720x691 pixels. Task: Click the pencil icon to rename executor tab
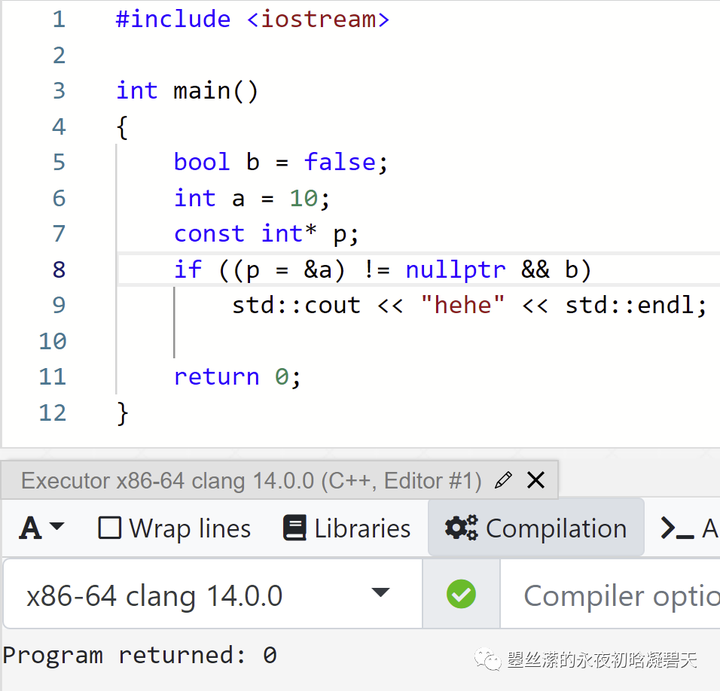[503, 480]
